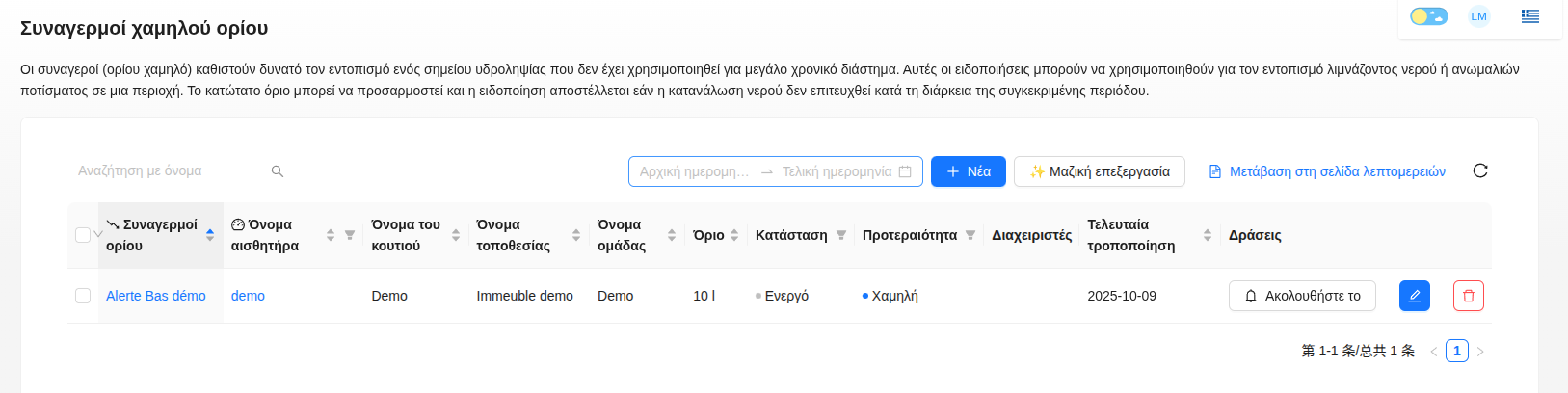Click Ακολουθήστε το follow button
Viewport: 1568px width, 393px height.
[x=1302, y=296]
